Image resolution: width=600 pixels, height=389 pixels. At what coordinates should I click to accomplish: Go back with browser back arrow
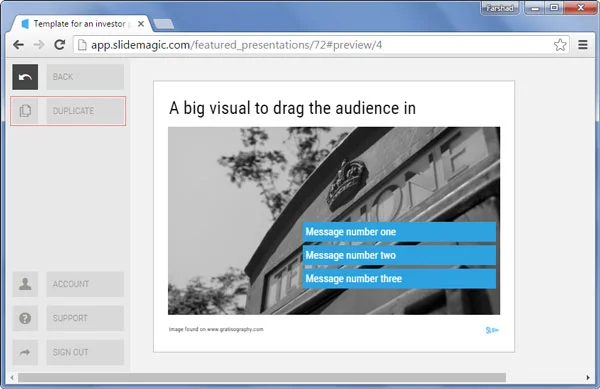coord(18,45)
